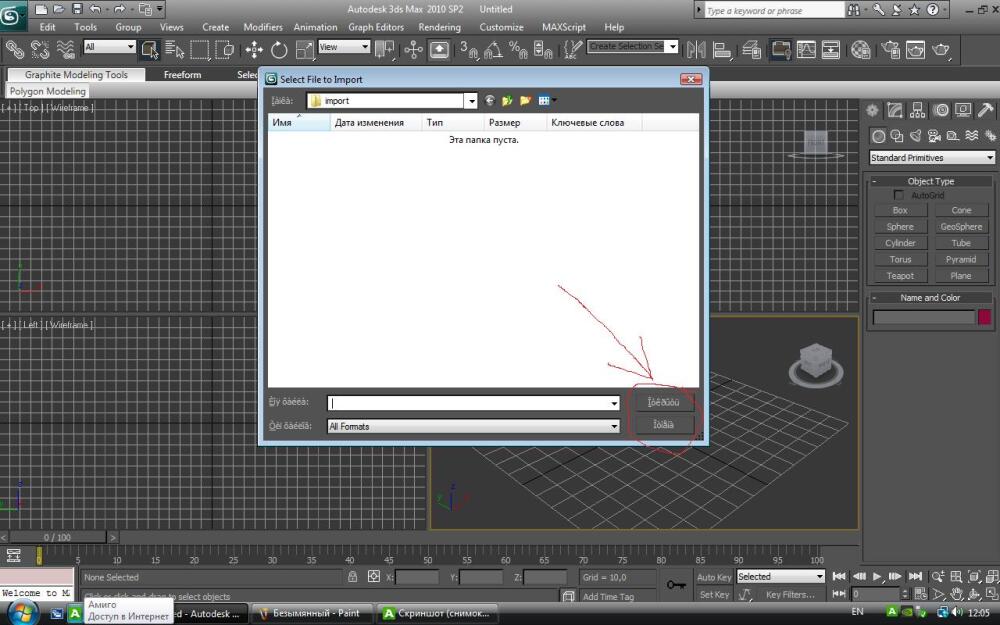Click the Teapot primitive button
Screen dimensions: 1000x625
coord(900,276)
